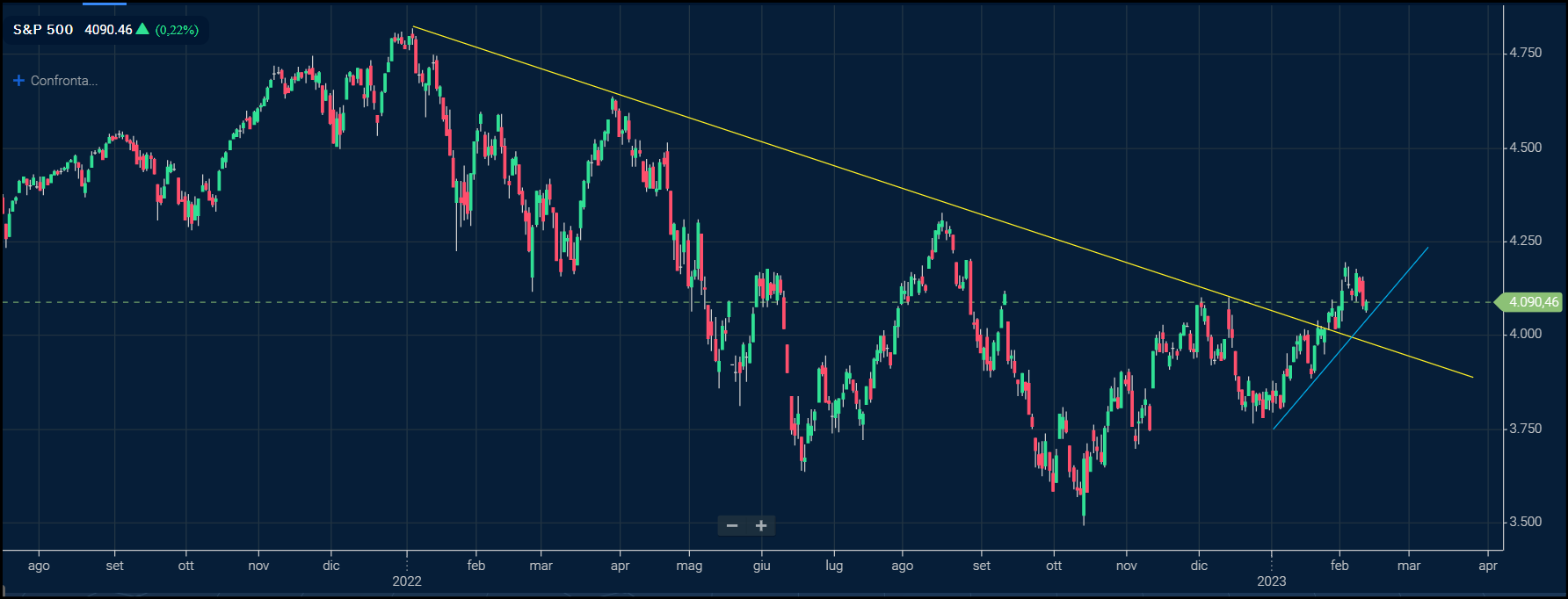Click the (0,22%) percentage change label
This screenshot has height=599, width=1568.
click(x=177, y=30)
